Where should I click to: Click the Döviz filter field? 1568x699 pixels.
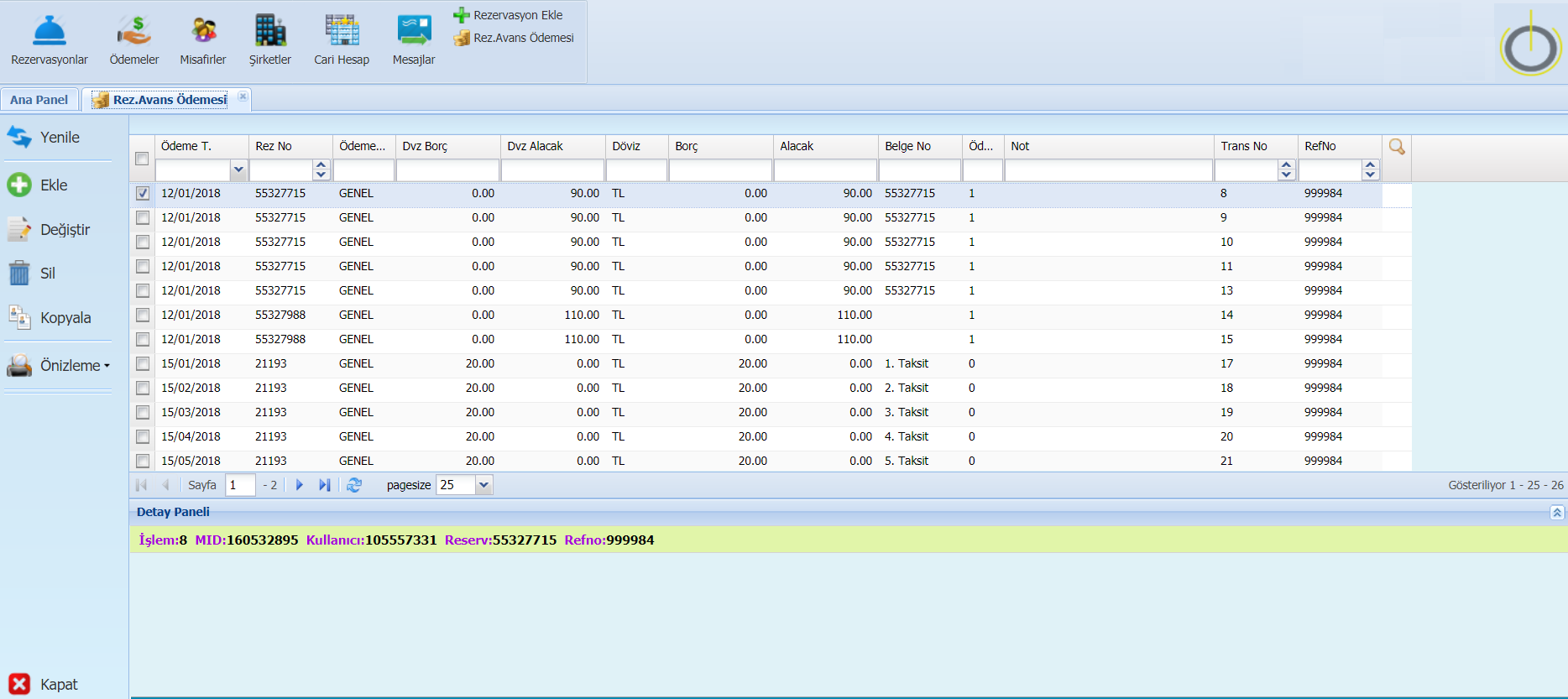pyautogui.click(x=637, y=170)
